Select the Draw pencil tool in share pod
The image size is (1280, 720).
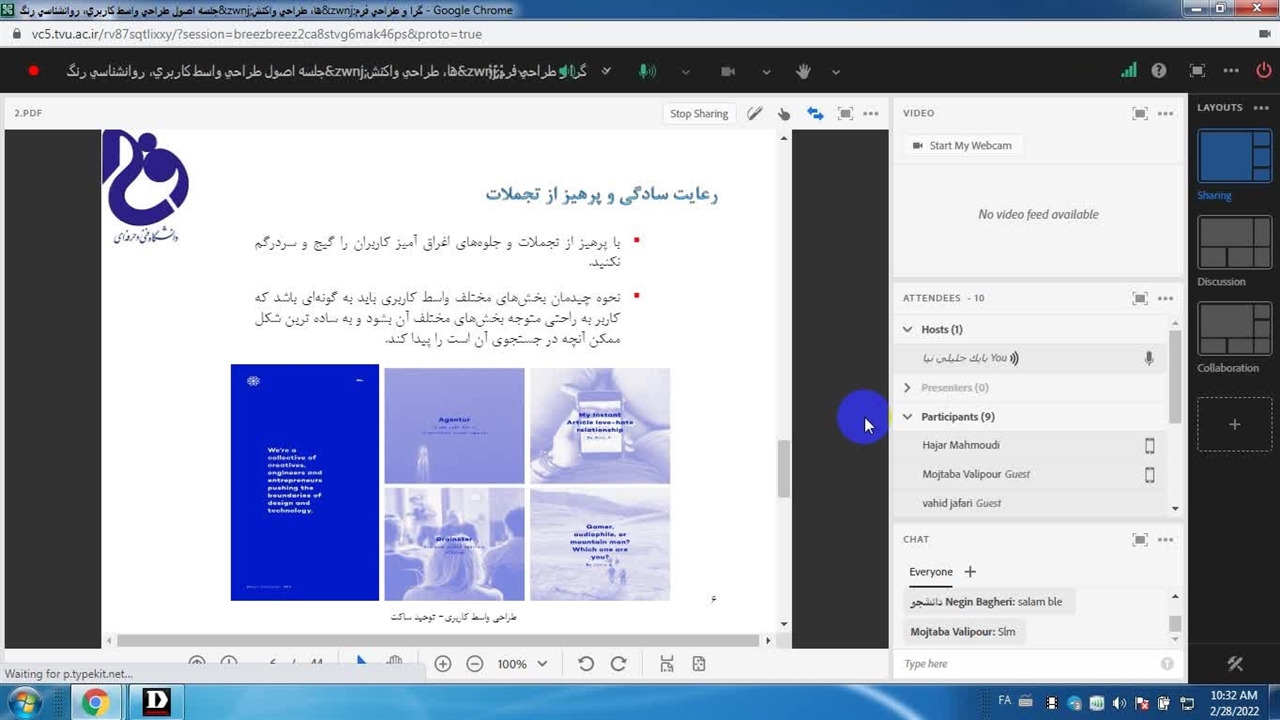[754, 114]
